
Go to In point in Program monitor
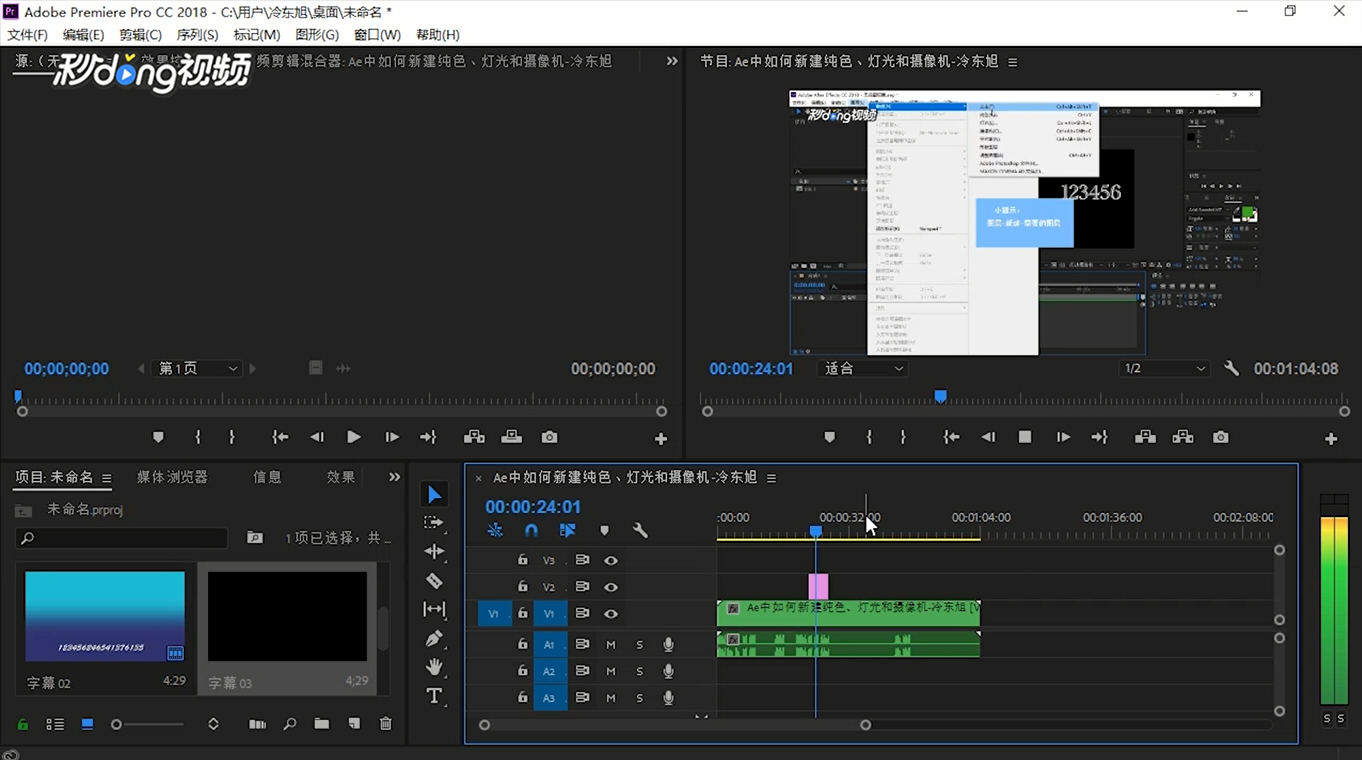pos(951,437)
